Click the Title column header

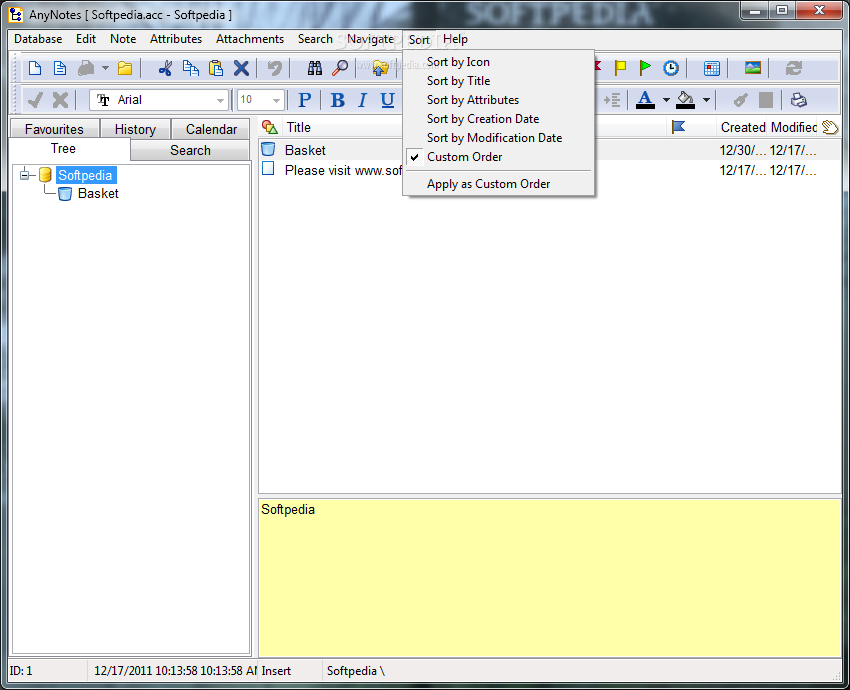[299, 127]
